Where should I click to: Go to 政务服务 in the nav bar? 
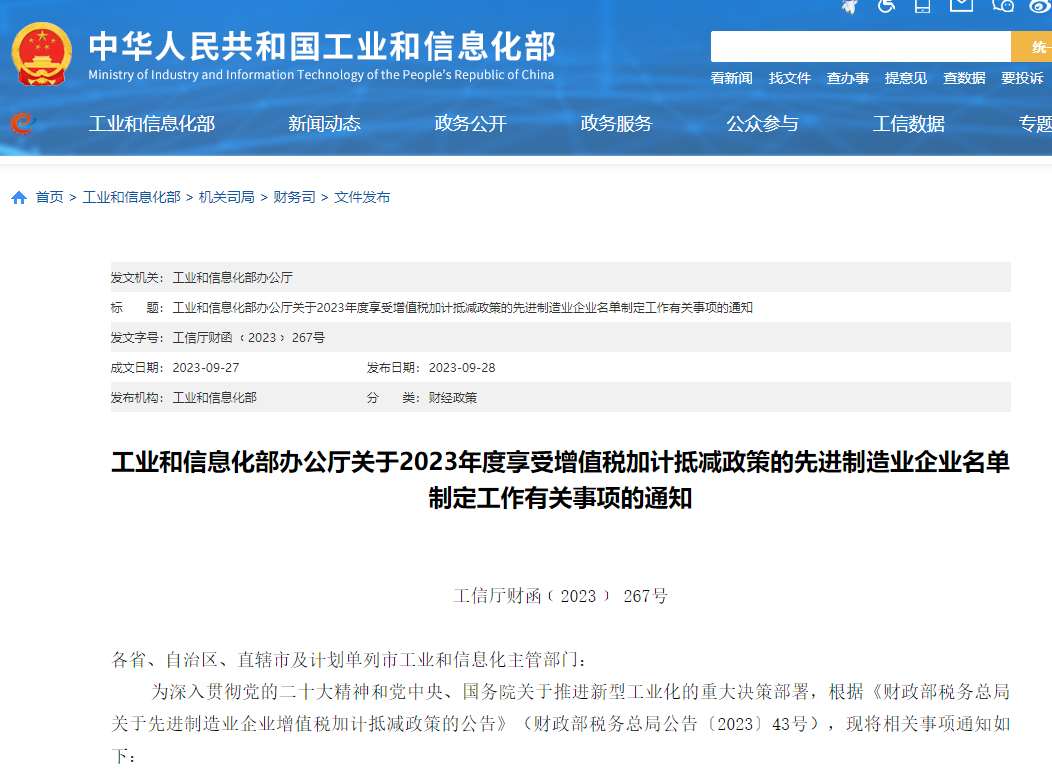point(616,124)
